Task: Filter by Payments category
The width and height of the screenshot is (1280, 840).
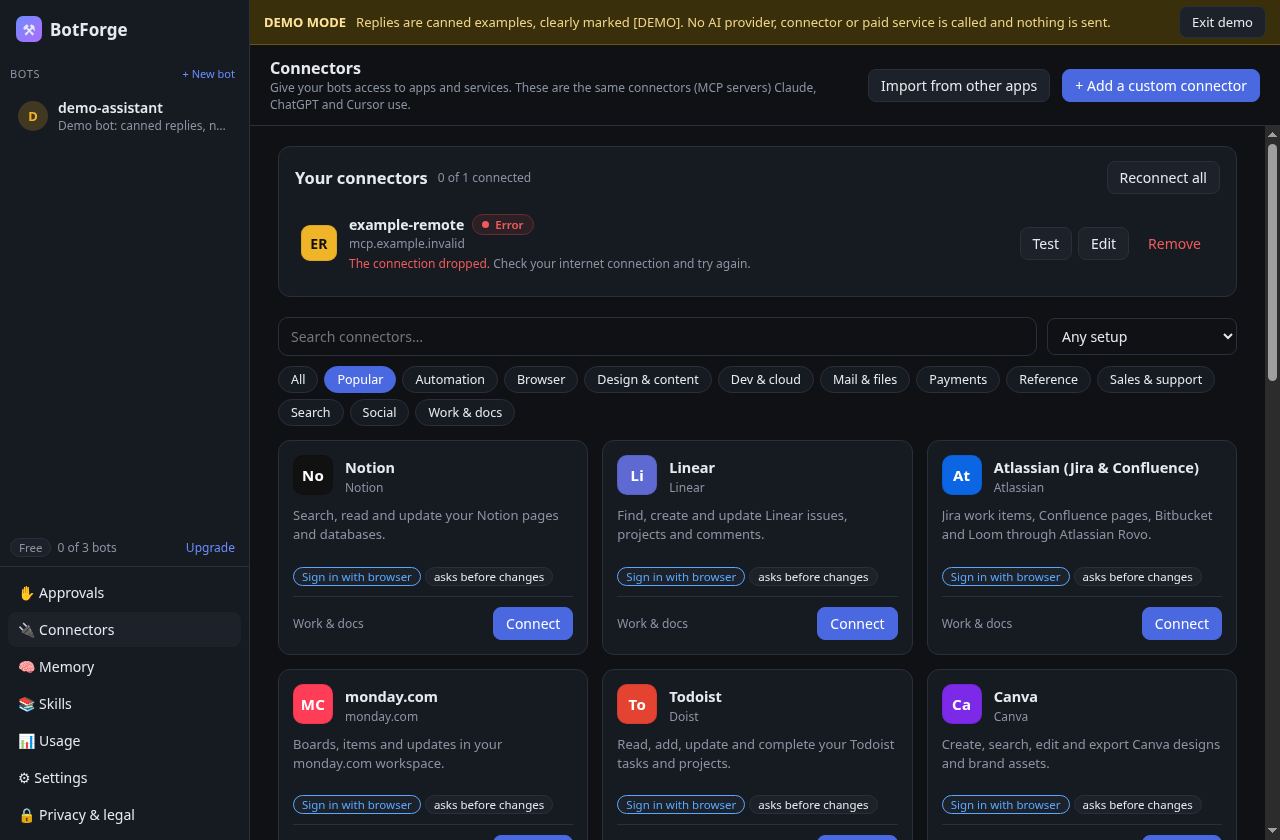Action: pyautogui.click(x=958, y=380)
